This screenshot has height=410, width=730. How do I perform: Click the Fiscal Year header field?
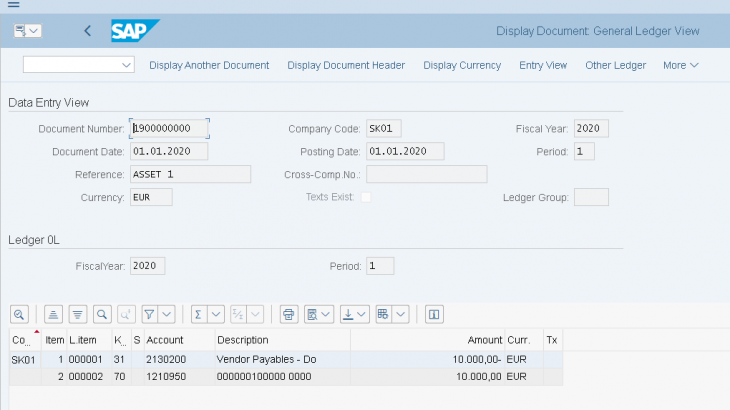point(591,128)
